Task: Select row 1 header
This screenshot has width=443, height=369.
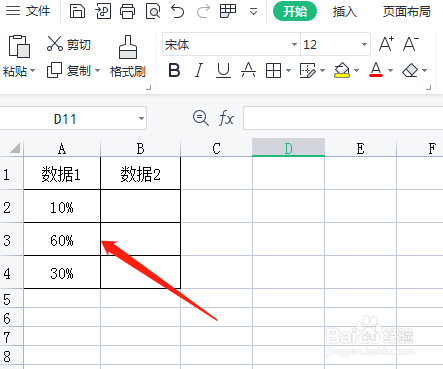Action: click(x=11, y=174)
